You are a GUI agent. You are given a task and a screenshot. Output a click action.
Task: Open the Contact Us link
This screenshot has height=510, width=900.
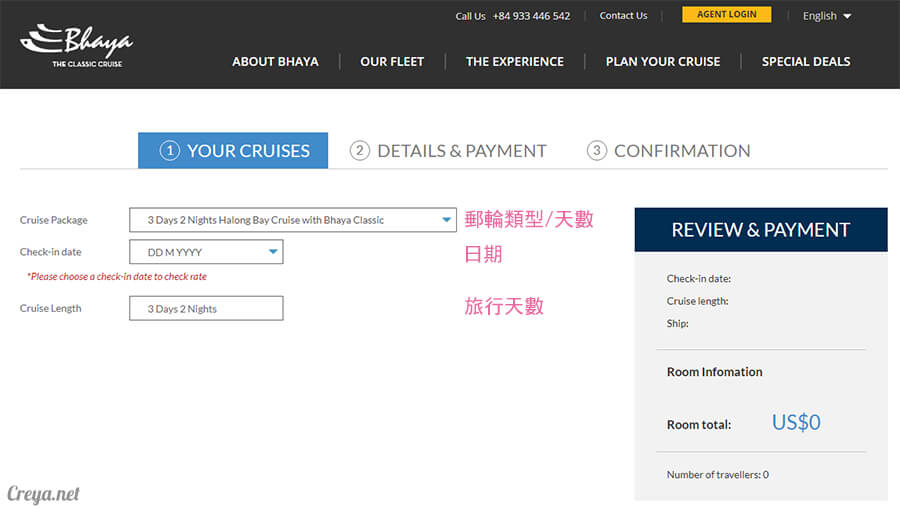pos(623,15)
